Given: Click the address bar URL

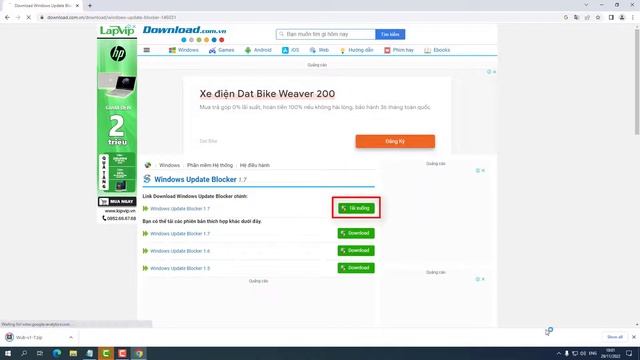Looking at the screenshot, I should coord(111,18).
